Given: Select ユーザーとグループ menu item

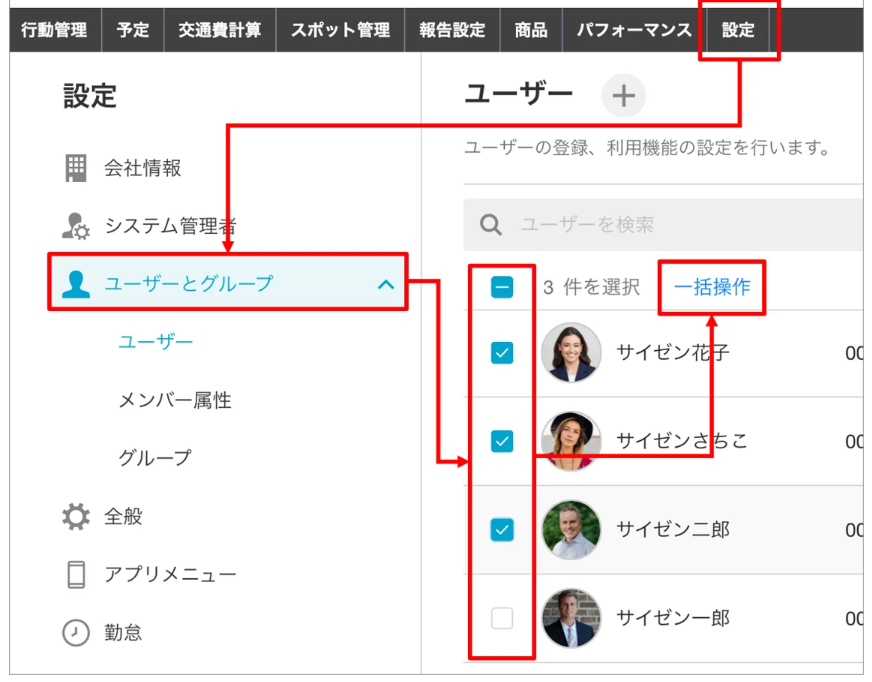Looking at the screenshot, I should 228,283.
